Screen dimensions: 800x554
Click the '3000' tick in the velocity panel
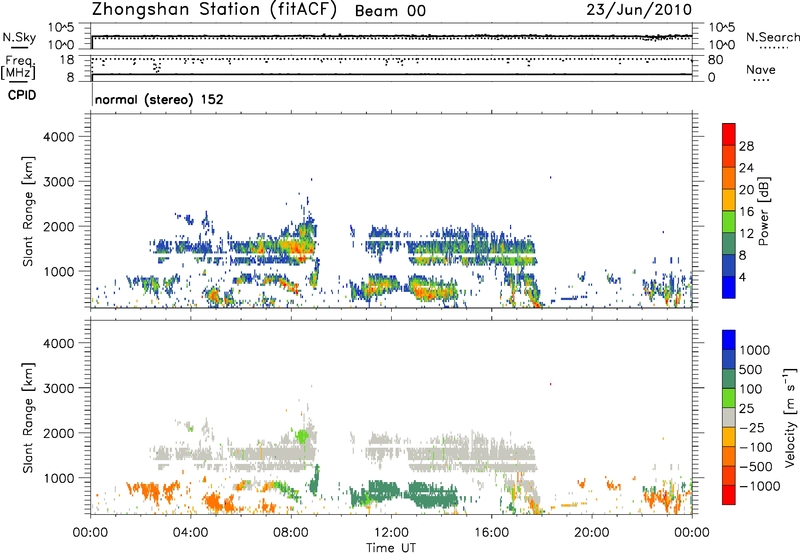[x=59, y=388]
